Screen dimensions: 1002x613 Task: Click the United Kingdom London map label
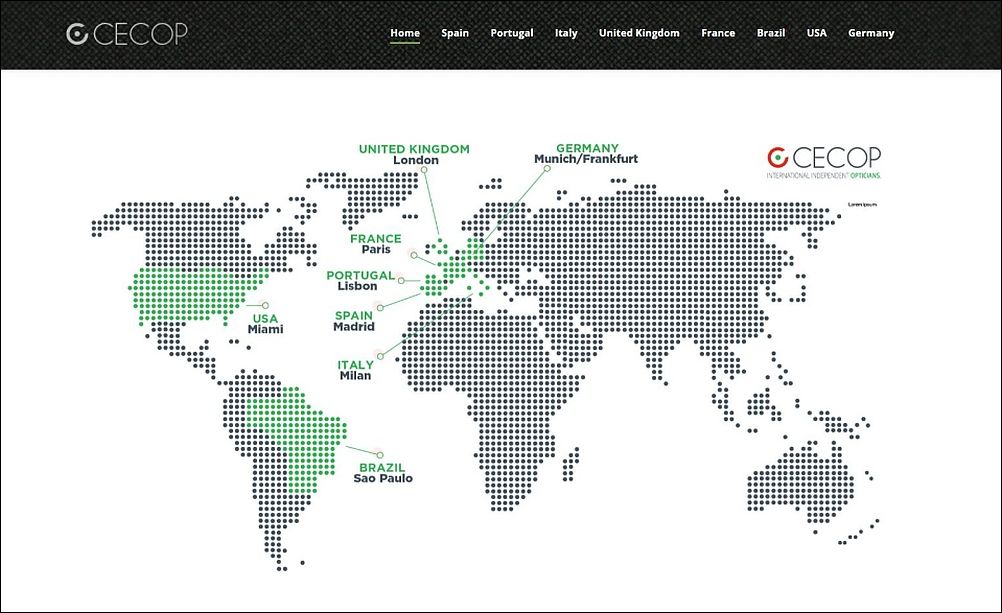coord(414,154)
